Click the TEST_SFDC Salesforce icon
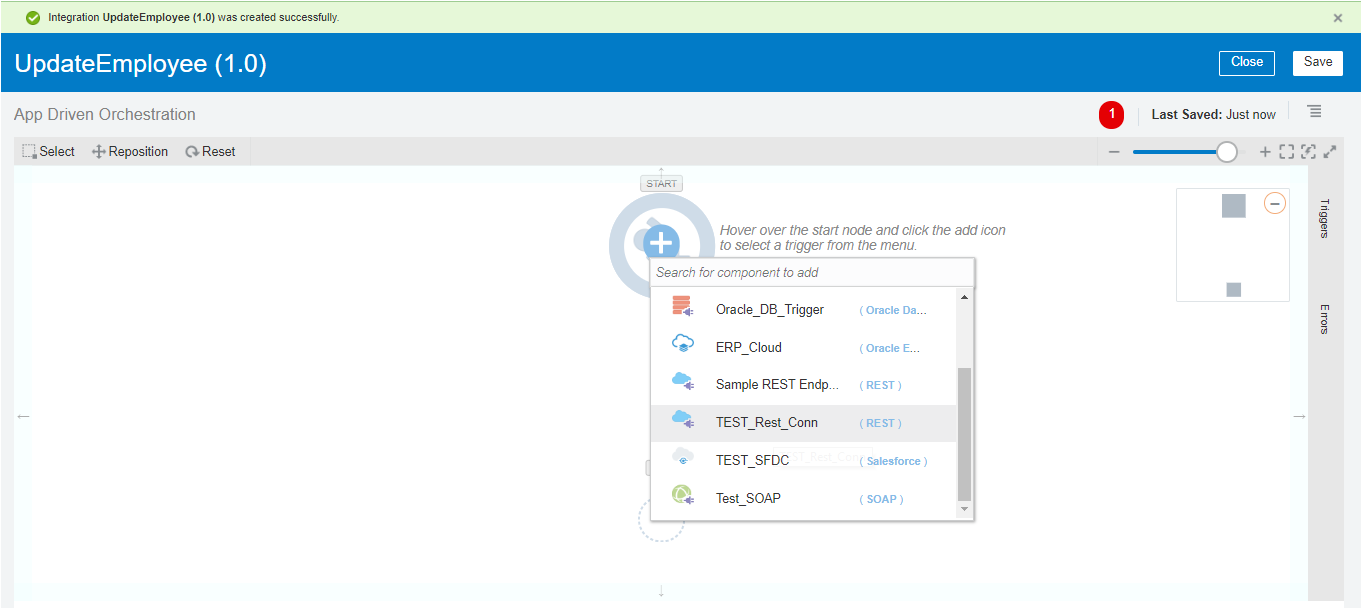Screen dimensions: 1366x608 coord(683,458)
